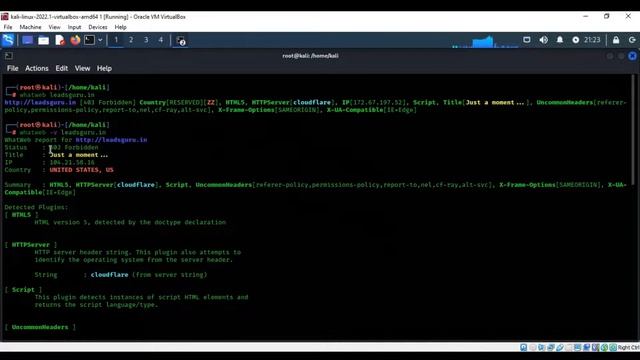Switch to workspace 2

[131, 40]
